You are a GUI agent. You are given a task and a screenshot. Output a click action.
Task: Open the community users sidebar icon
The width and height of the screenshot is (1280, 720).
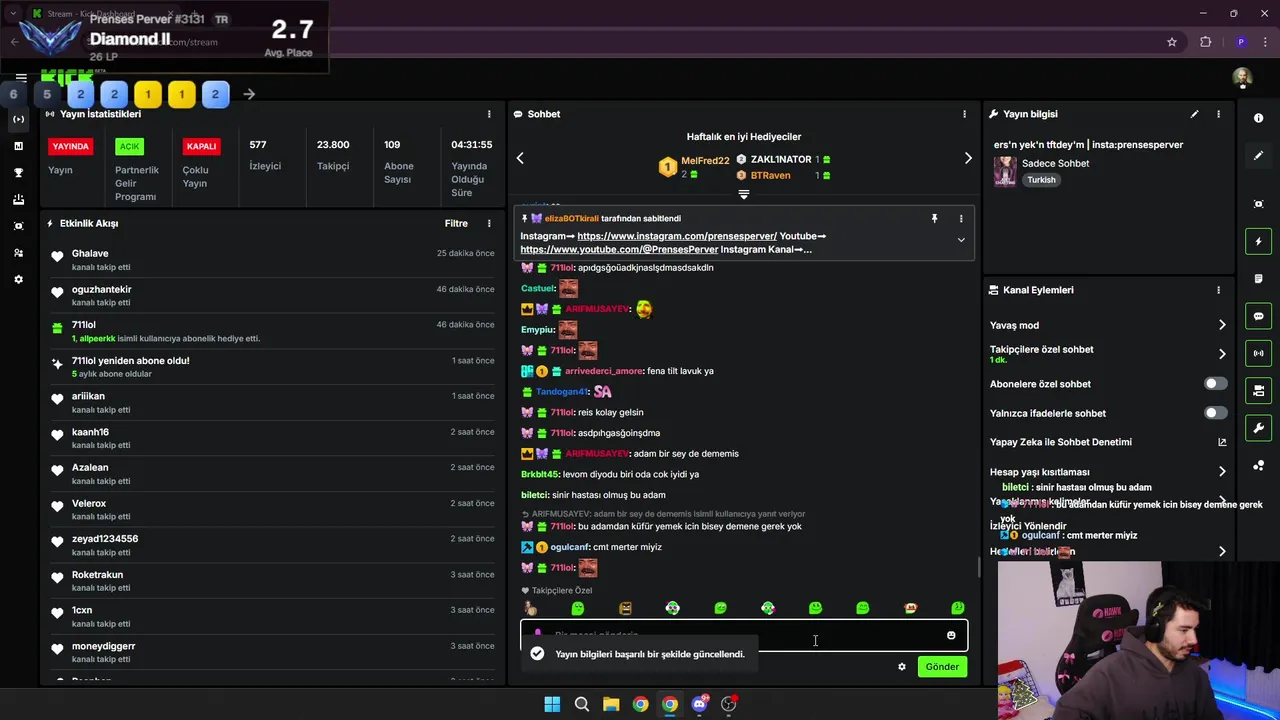click(x=18, y=253)
